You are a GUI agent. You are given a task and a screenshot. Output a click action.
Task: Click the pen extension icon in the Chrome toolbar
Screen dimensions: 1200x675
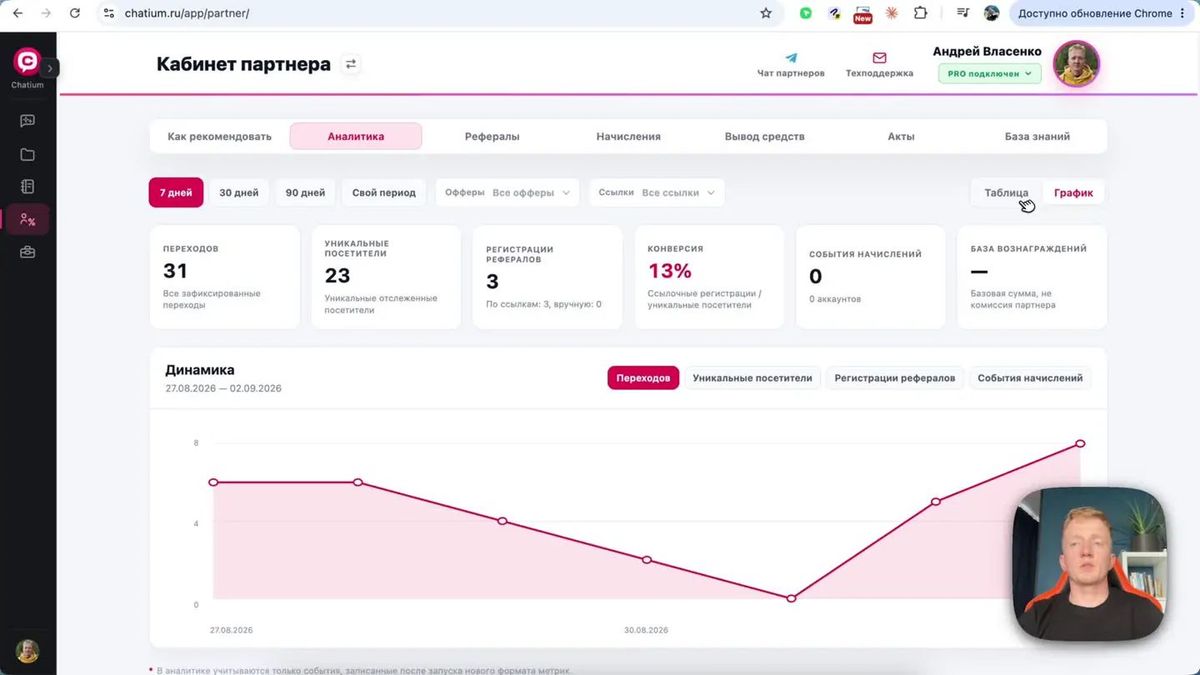pyautogui.click(x=834, y=13)
